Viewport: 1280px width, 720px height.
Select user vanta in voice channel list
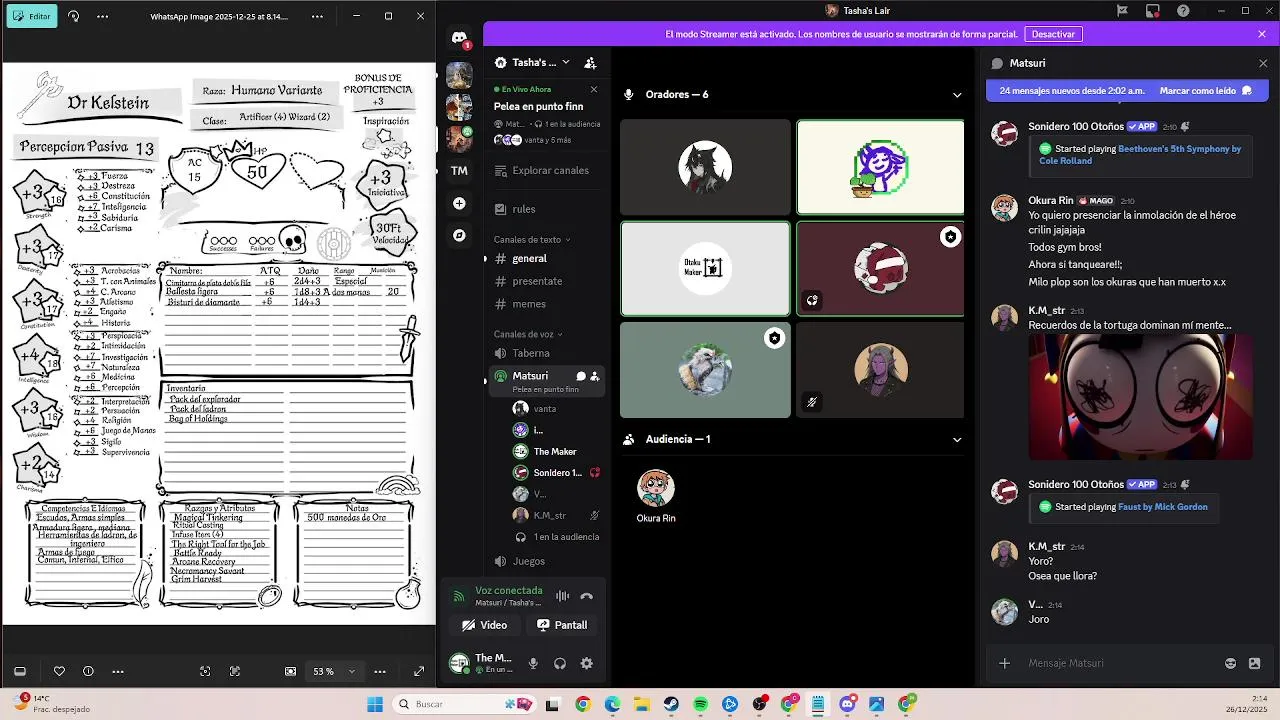[x=558, y=409]
